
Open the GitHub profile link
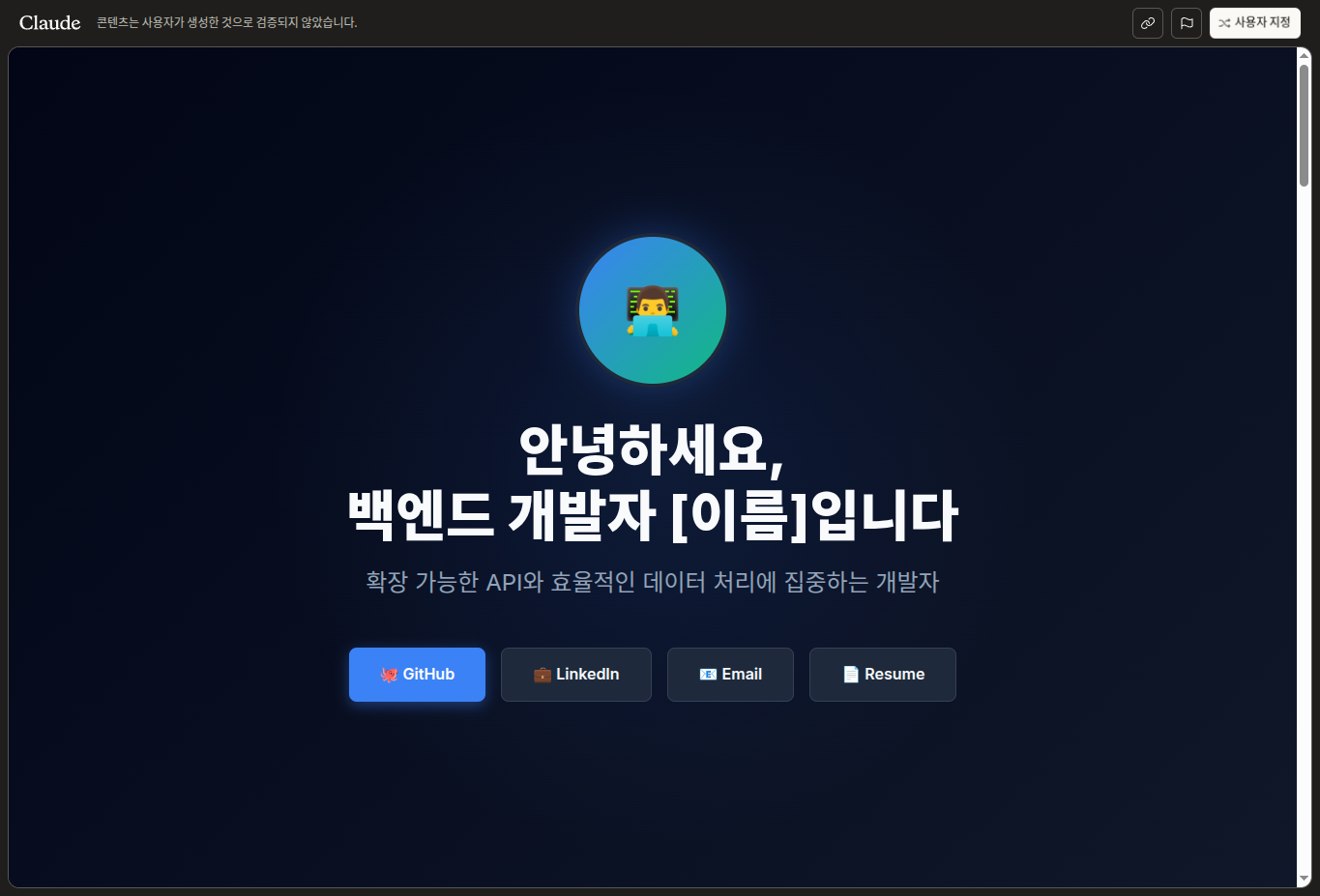[x=417, y=675]
